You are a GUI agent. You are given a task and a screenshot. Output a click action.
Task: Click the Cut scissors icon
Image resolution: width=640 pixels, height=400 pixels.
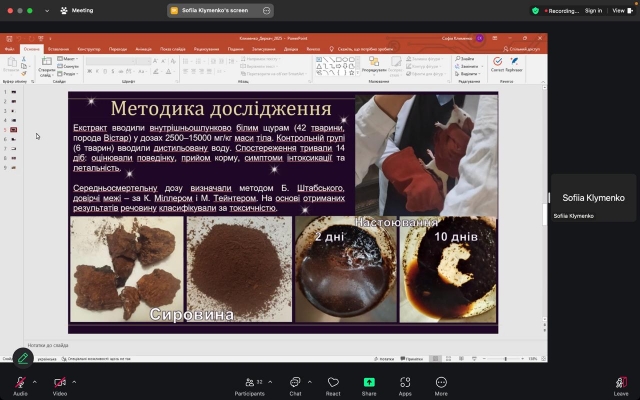point(24,59)
